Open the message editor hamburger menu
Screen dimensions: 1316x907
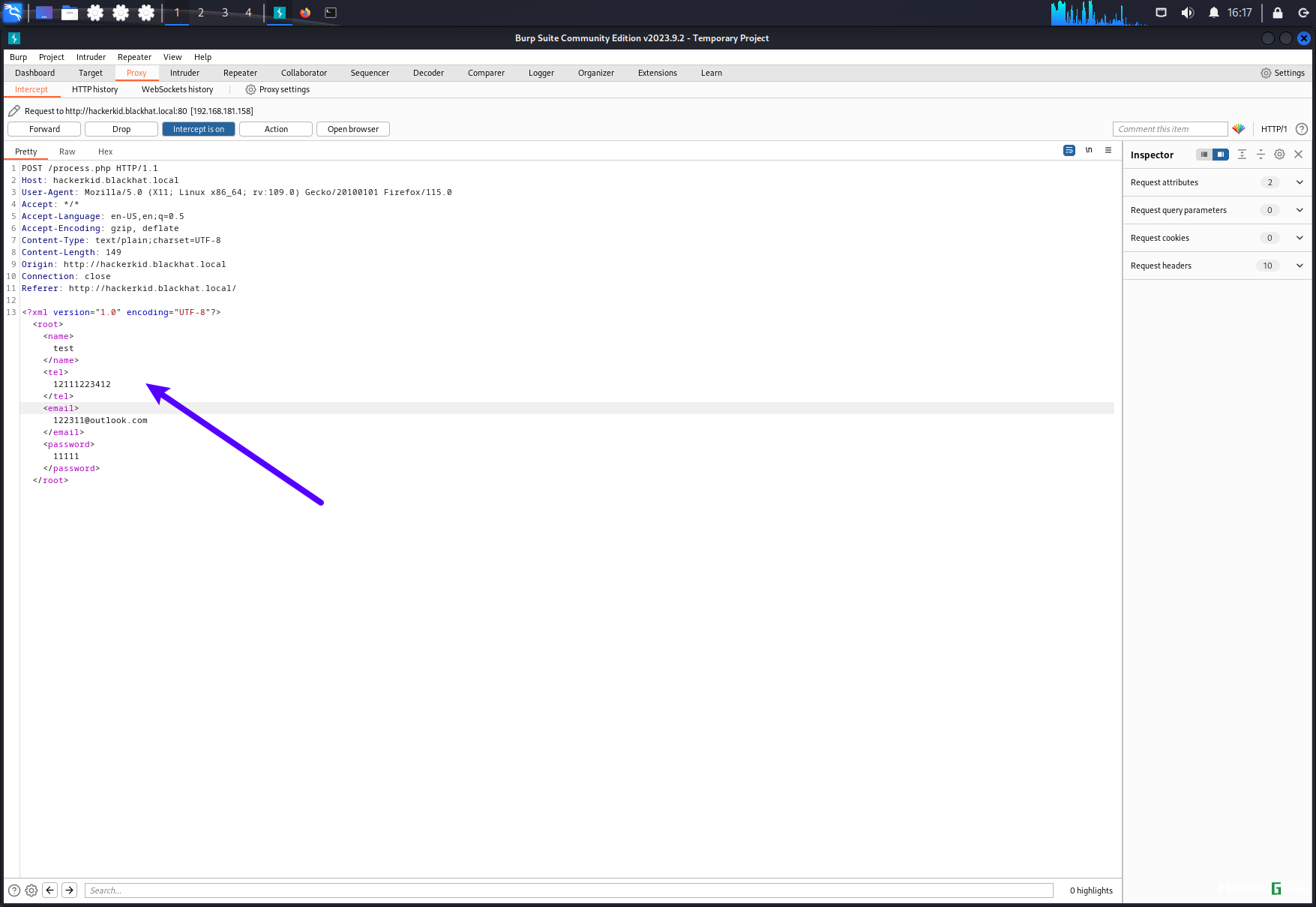coord(1108,151)
